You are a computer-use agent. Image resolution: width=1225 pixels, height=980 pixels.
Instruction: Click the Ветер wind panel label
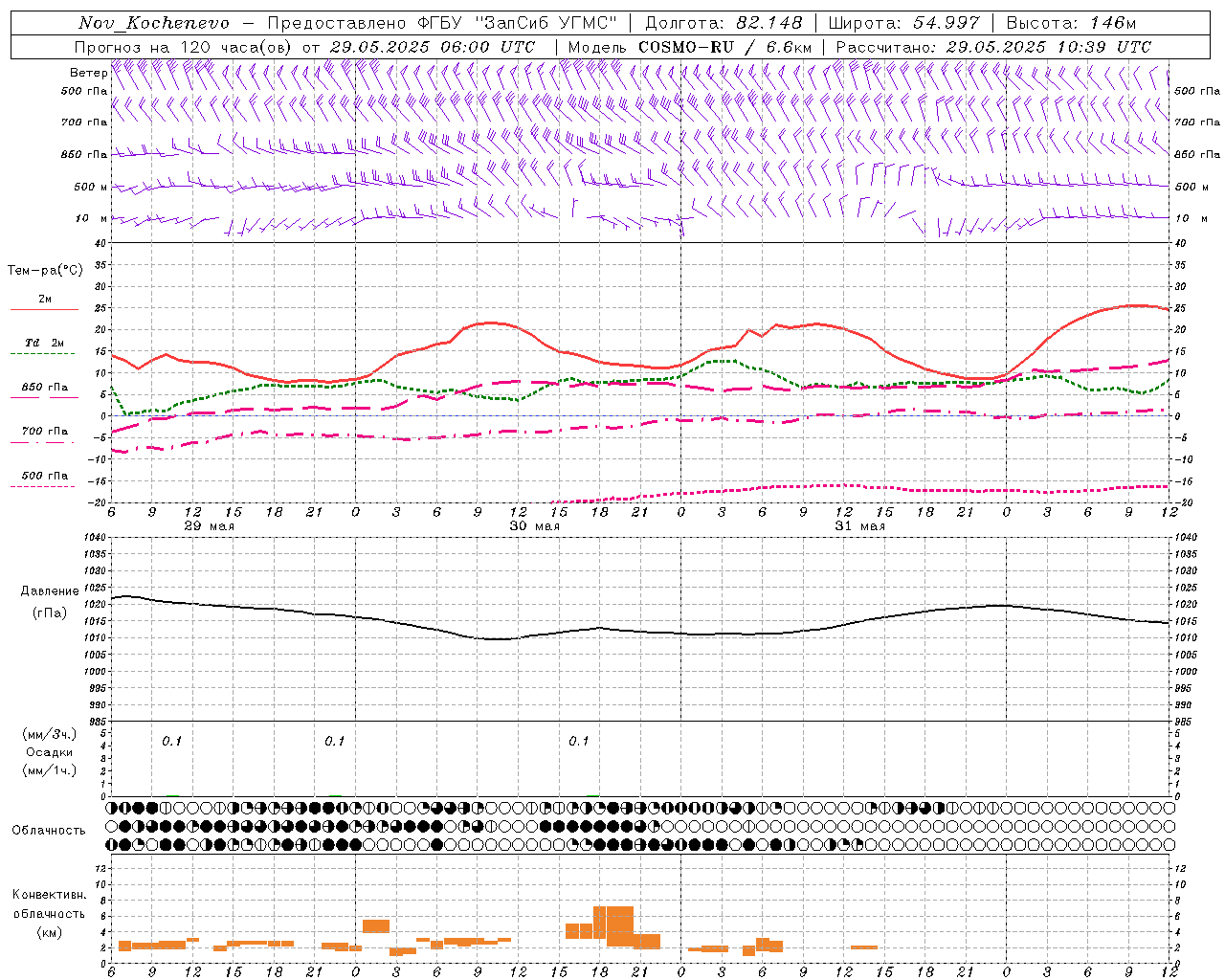coord(88,73)
